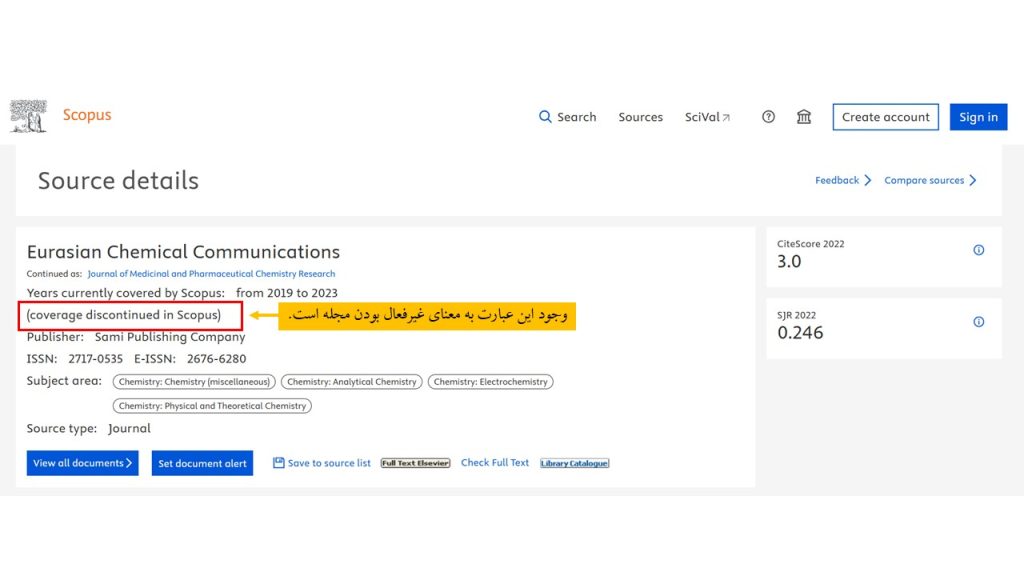Click the Search magnifier icon
This screenshot has height=576, width=1024.
click(x=545, y=117)
